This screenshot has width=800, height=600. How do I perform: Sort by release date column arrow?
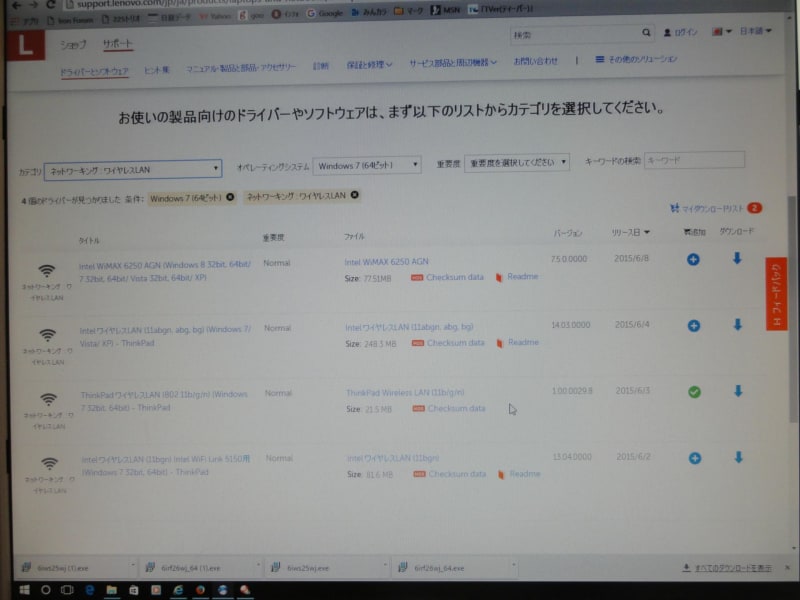tap(646, 233)
